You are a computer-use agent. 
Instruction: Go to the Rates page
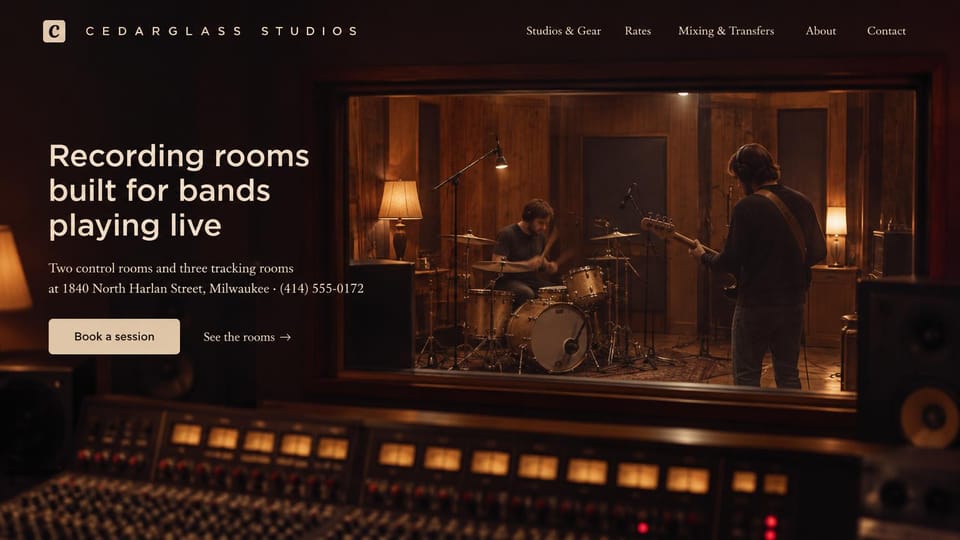[x=637, y=31]
